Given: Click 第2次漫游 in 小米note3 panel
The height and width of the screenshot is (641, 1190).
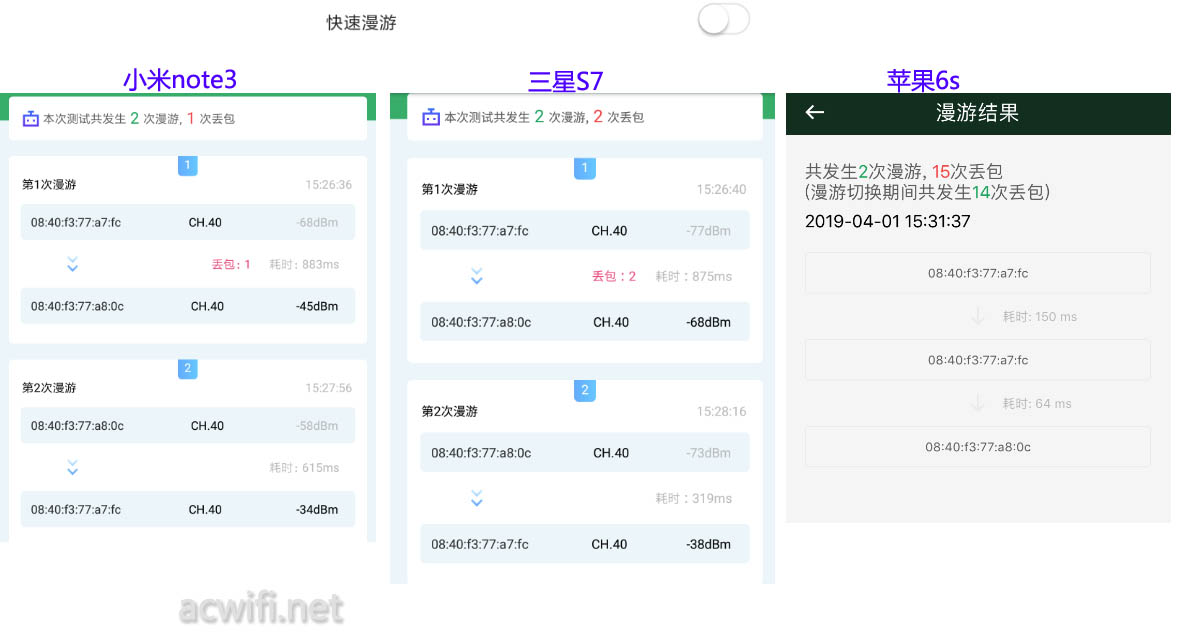Looking at the screenshot, I should pos(49,388).
